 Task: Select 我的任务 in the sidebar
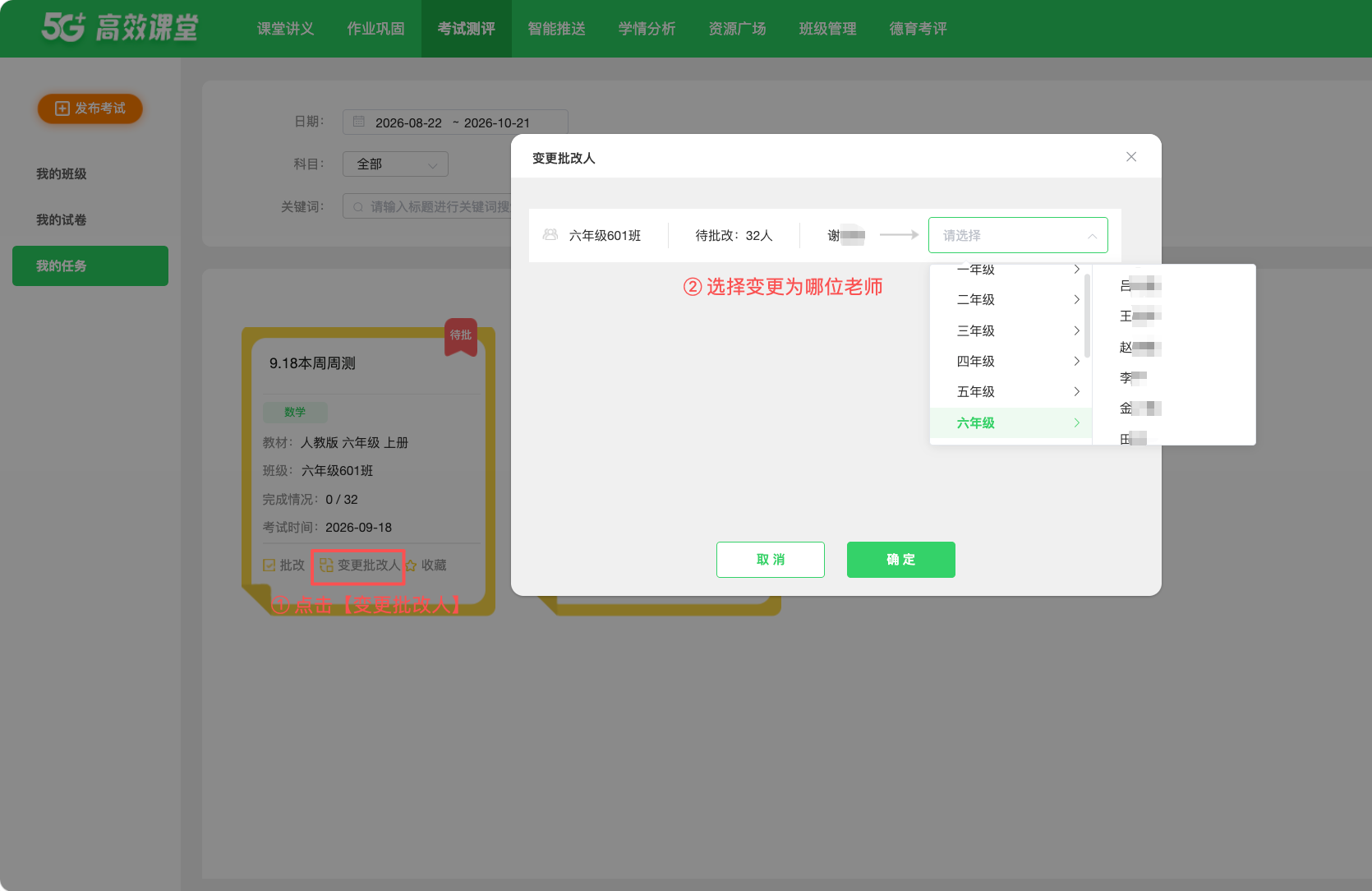point(90,266)
